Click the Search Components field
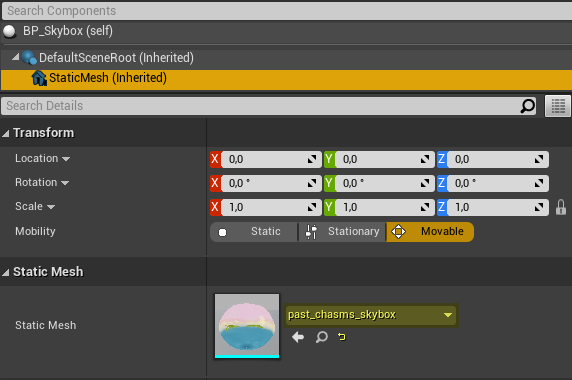This screenshot has width=572, height=380. click(x=287, y=11)
